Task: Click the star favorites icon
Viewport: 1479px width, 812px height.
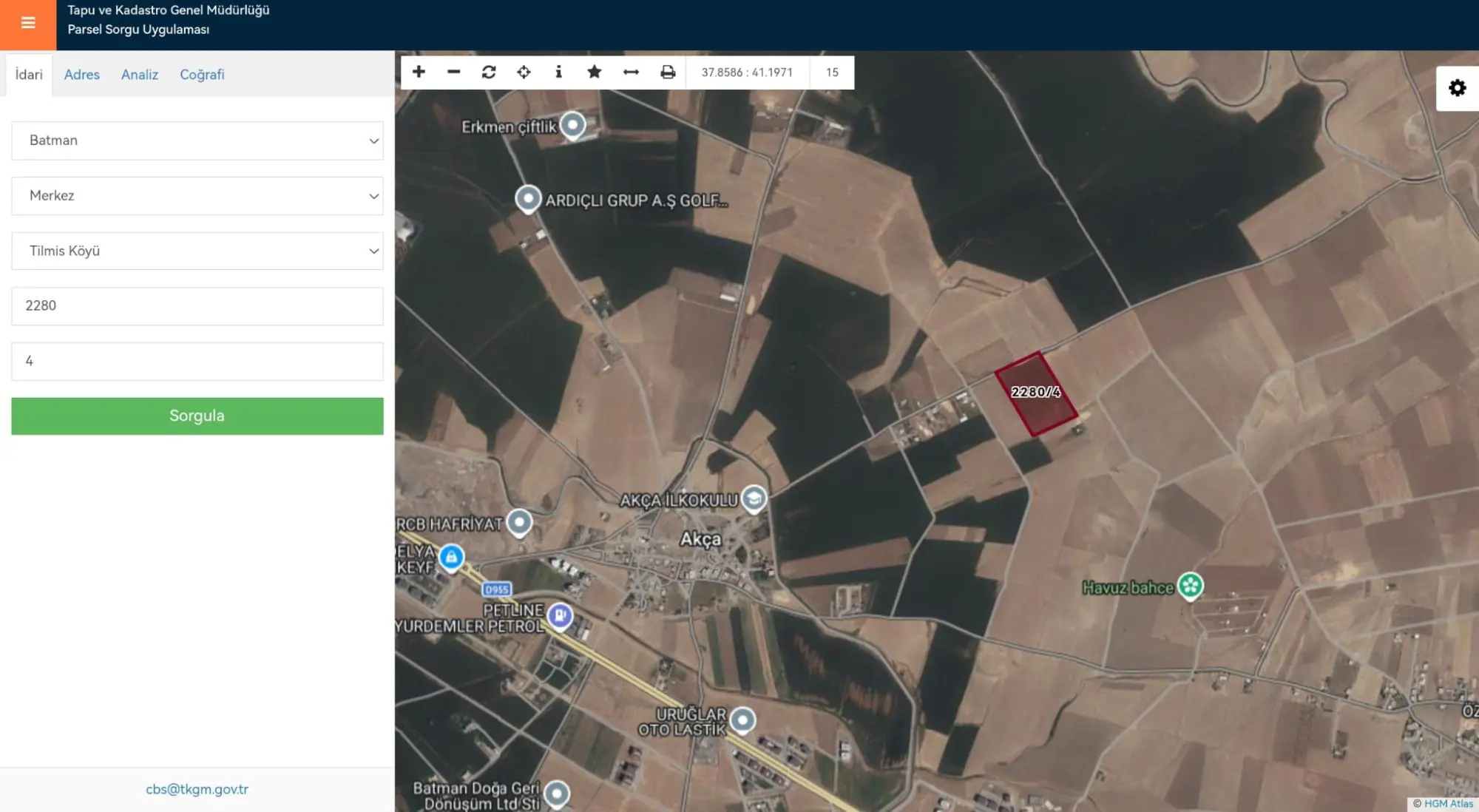Action: 594,72
